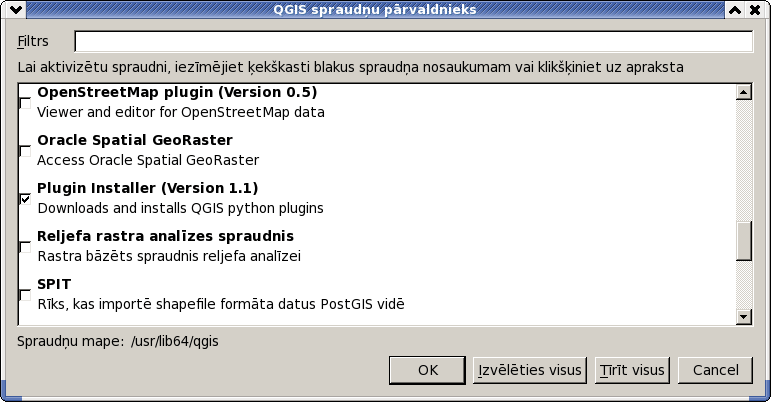Click the vertical scrollbar handle
The image size is (771, 402).
tap(744, 241)
